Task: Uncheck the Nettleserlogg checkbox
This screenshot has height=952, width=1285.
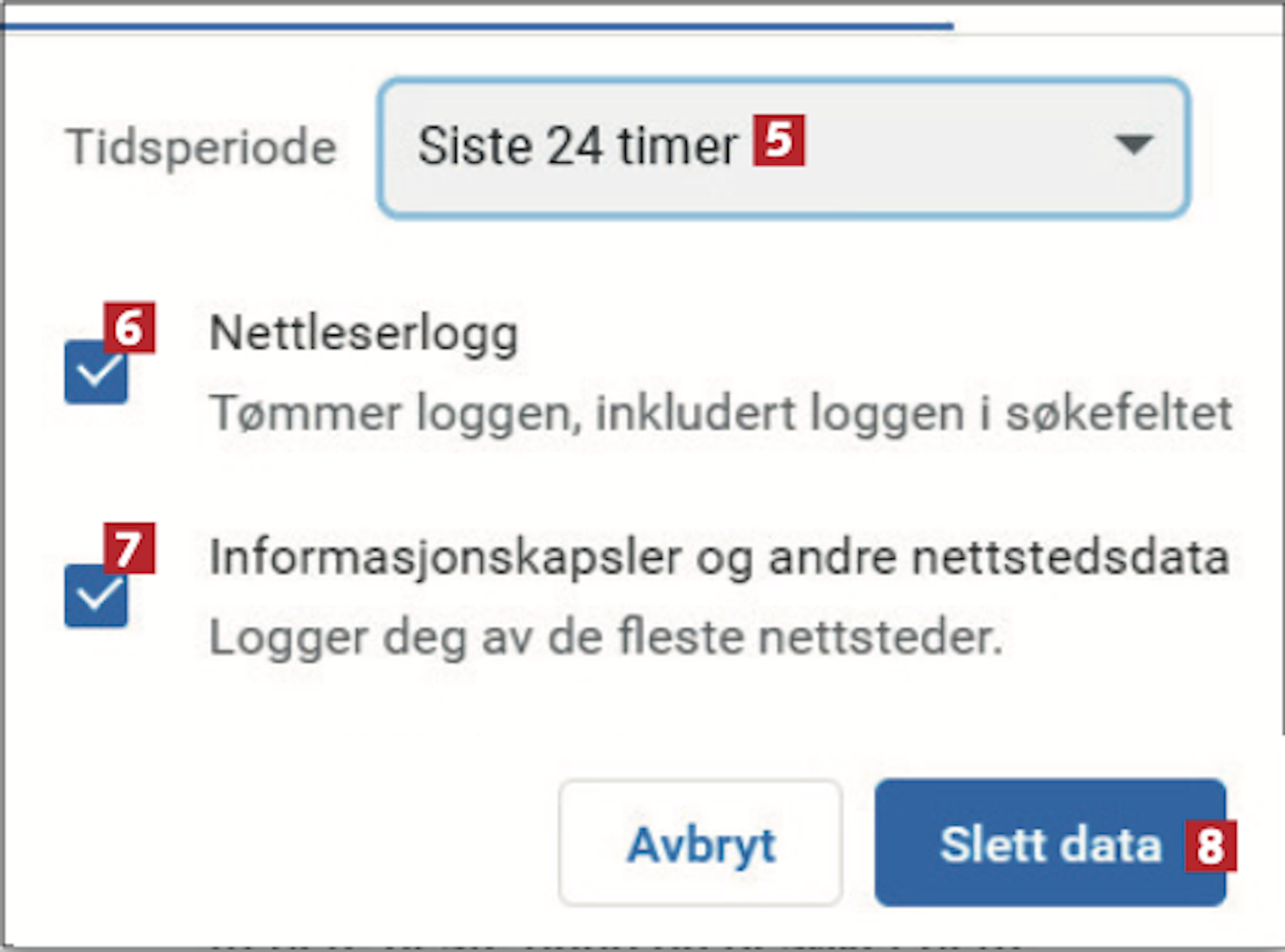Action: [x=96, y=373]
